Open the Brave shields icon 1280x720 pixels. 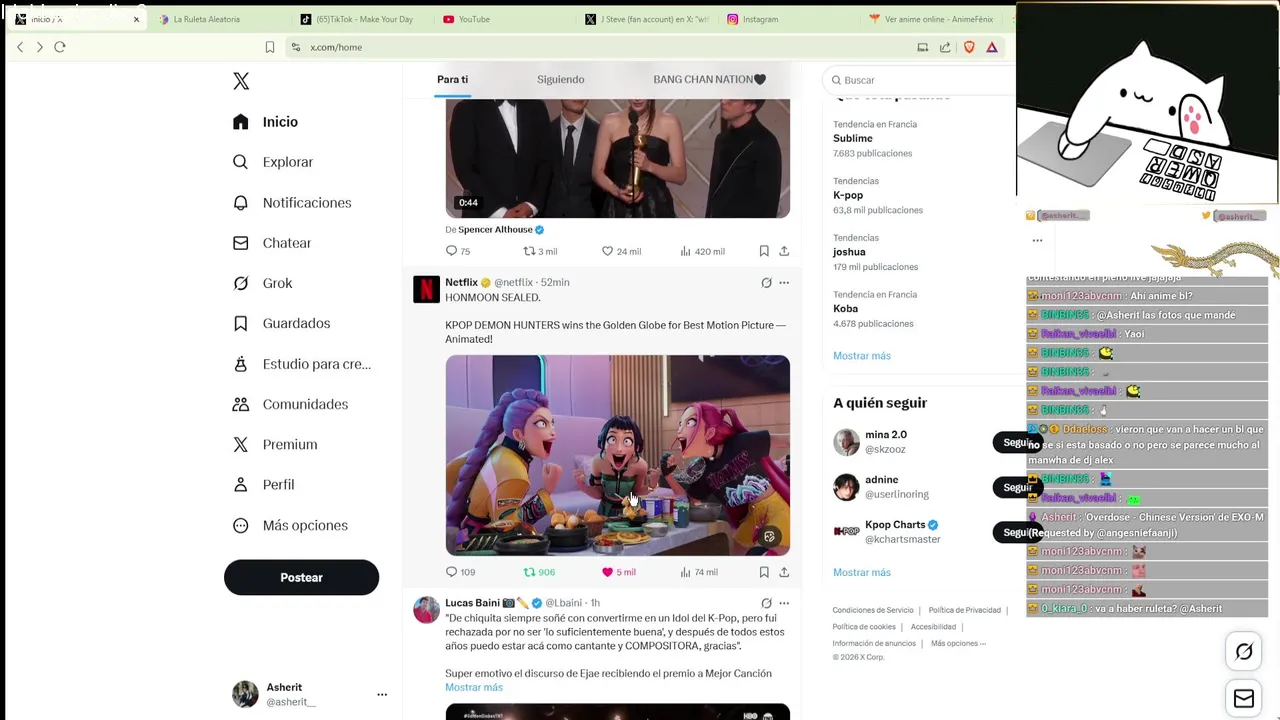click(x=969, y=47)
